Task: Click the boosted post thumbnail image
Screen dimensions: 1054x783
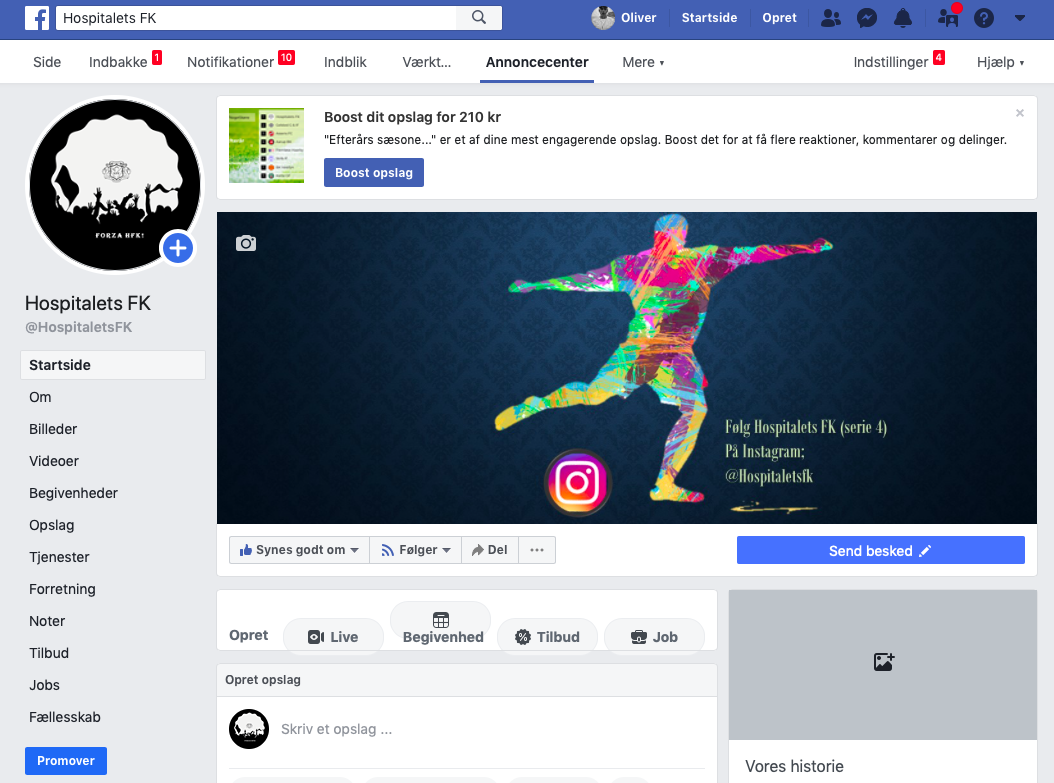Action: point(266,145)
